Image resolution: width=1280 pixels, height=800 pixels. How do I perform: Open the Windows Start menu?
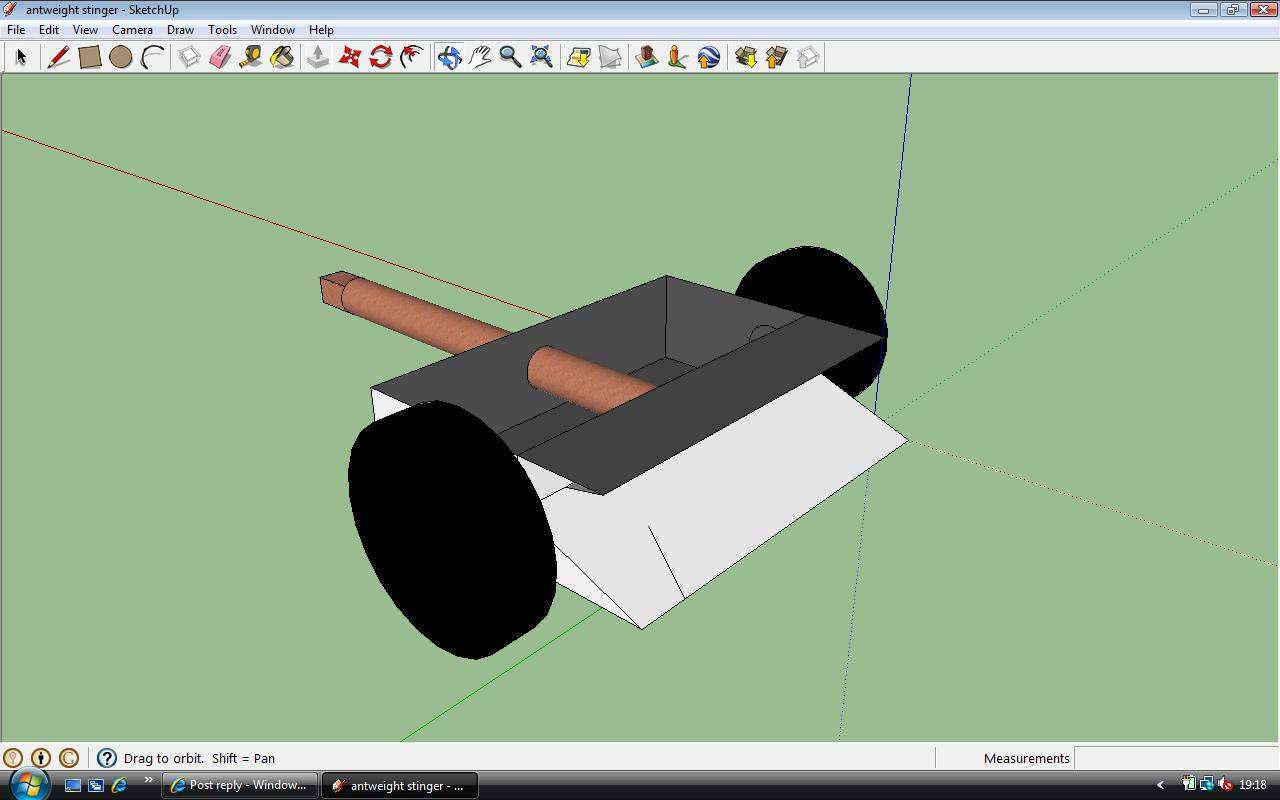click(27, 784)
